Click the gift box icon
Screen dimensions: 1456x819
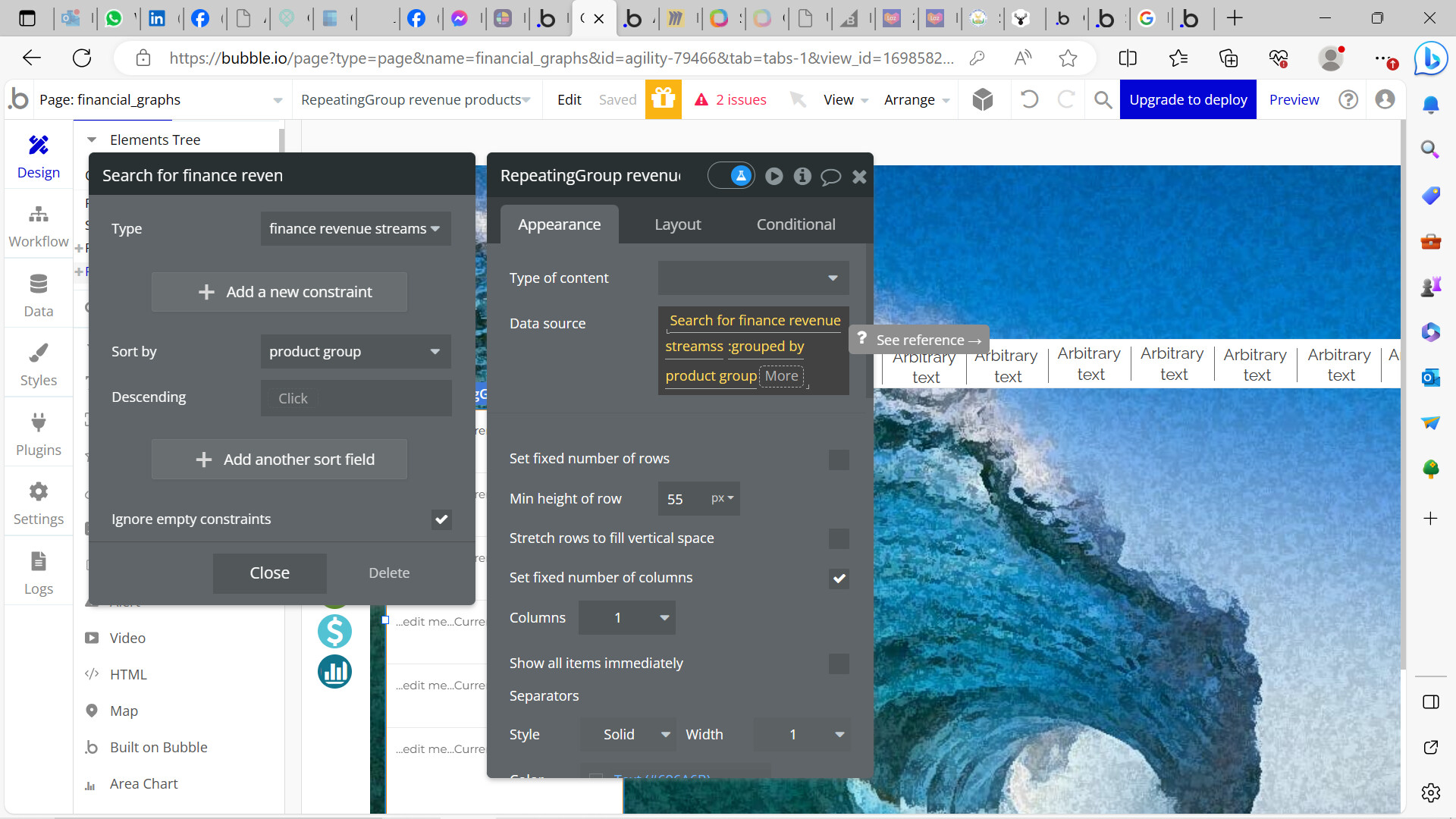coord(663,99)
